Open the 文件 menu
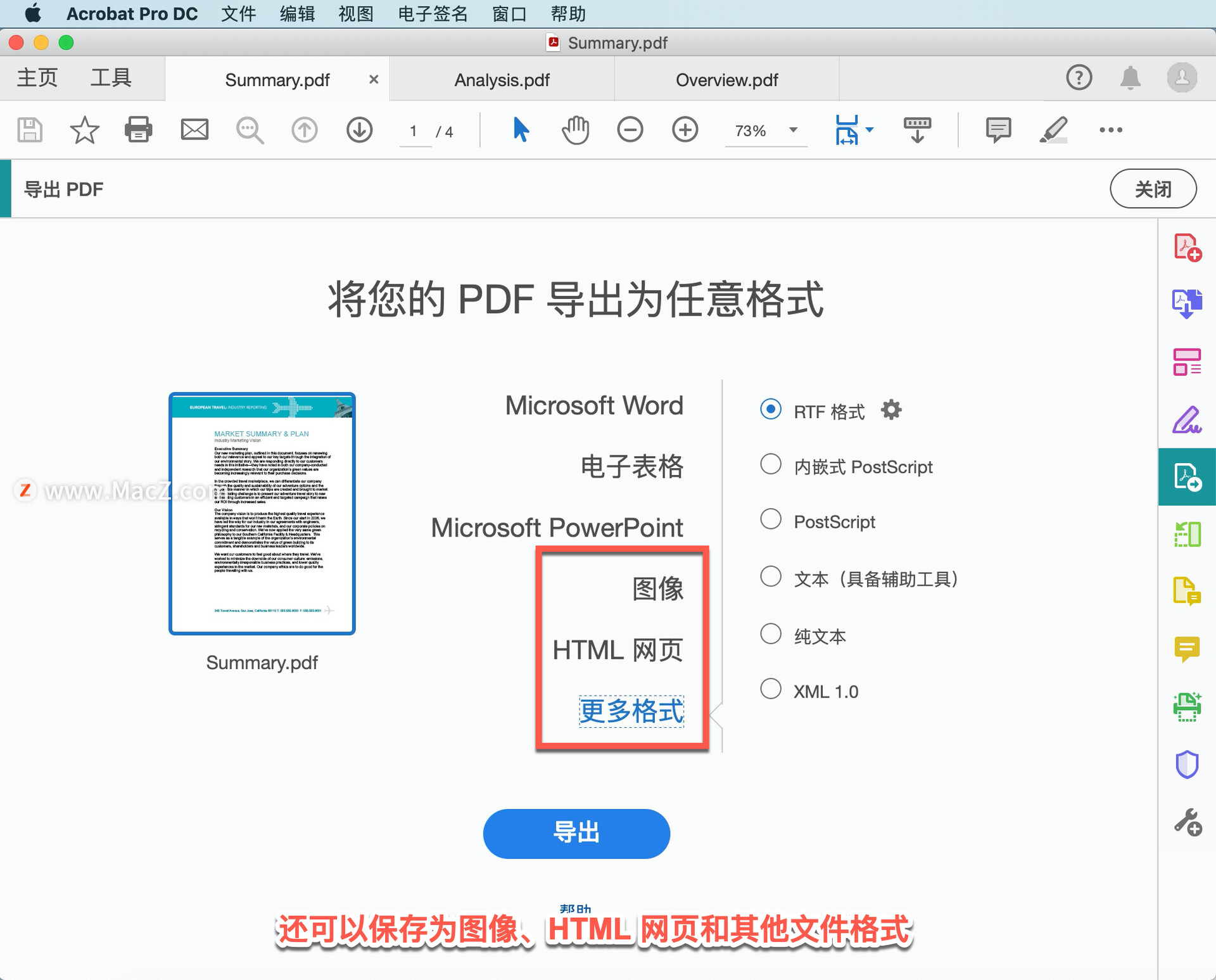The image size is (1216, 980). pyautogui.click(x=239, y=13)
